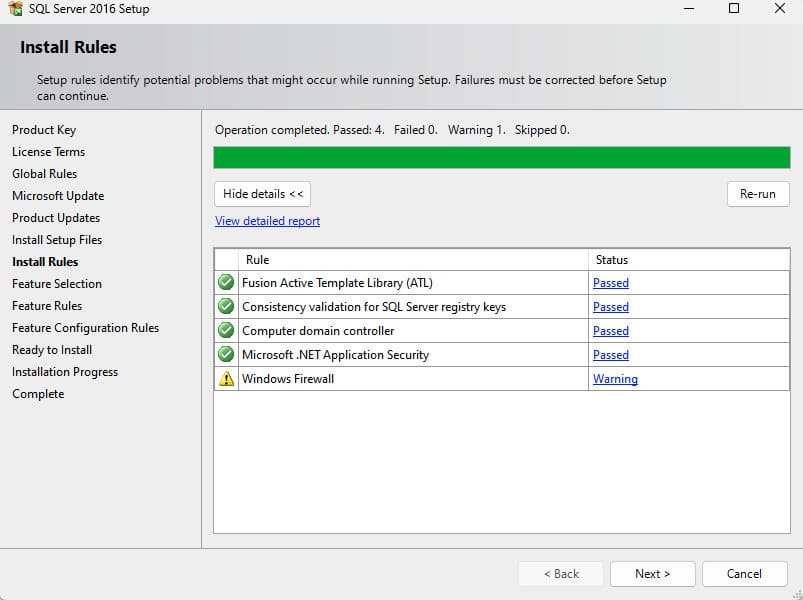Go to Global Rules step in sidebar
Viewport: 803px width, 600px height.
pyautogui.click(x=44, y=174)
